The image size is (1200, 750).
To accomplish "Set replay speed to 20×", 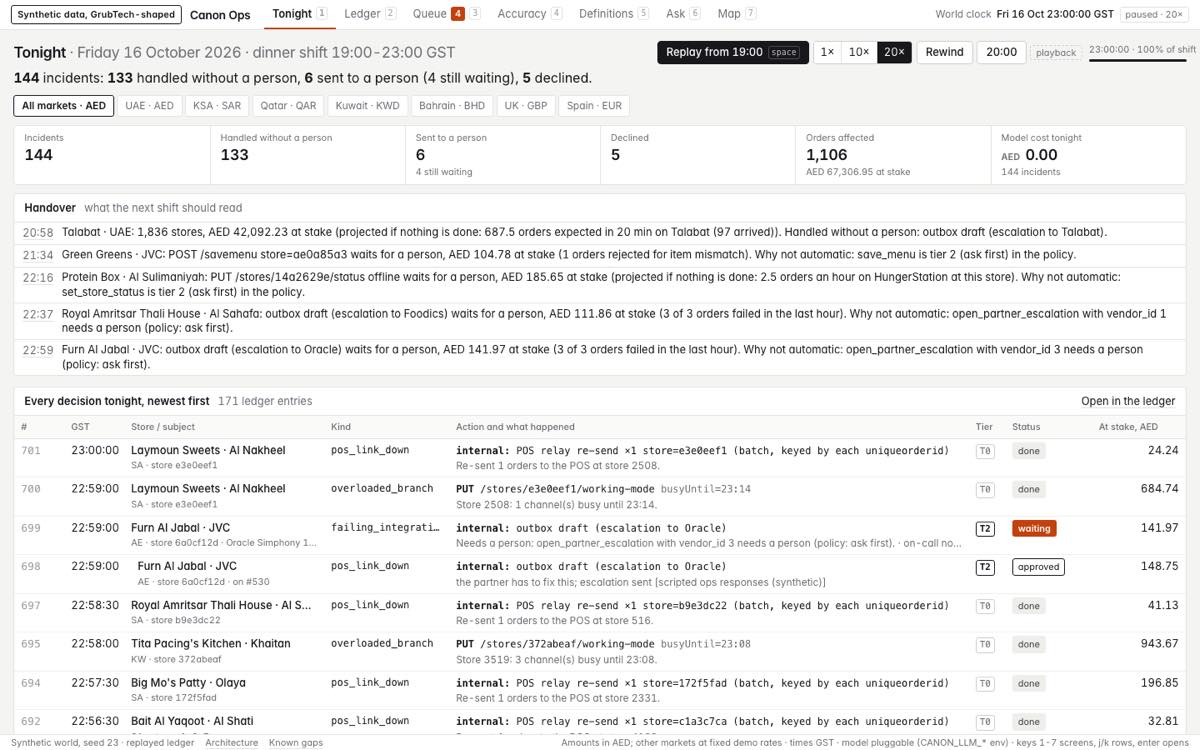I will pyautogui.click(x=894, y=52).
